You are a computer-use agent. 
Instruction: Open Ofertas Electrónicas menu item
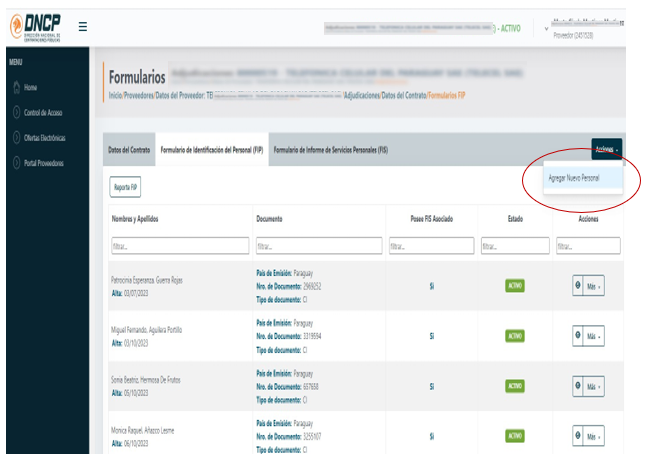[44, 138]
